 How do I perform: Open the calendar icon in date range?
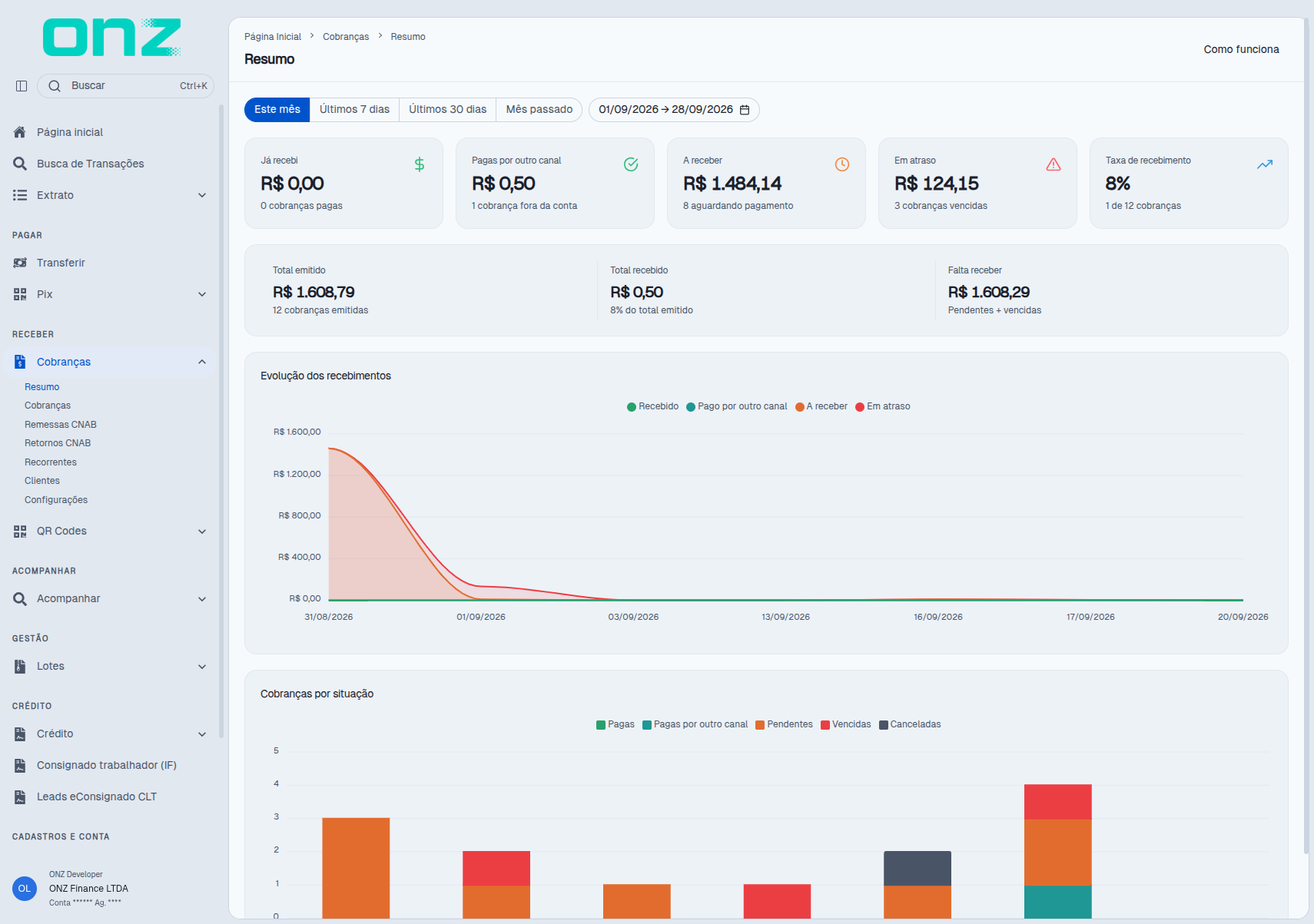coord(745,110)
